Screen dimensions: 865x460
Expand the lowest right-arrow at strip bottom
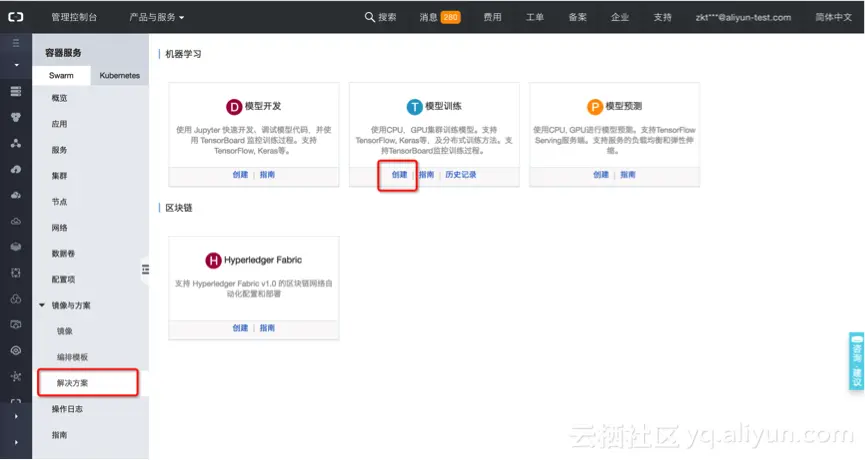16,442
